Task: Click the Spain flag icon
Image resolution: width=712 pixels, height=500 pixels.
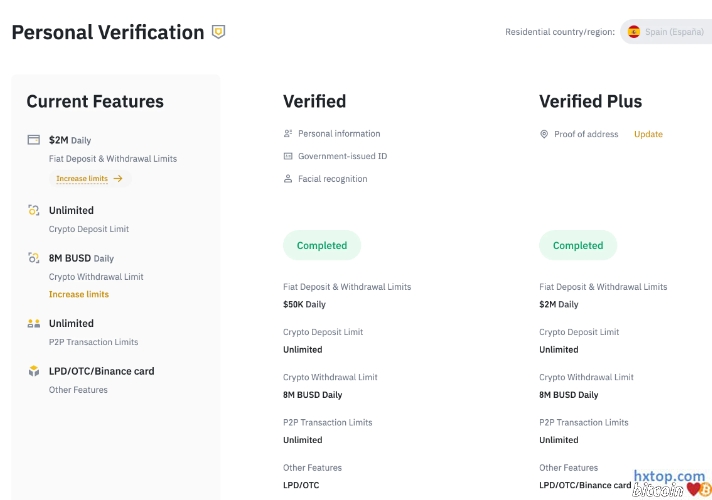Action: pos(634,32)
